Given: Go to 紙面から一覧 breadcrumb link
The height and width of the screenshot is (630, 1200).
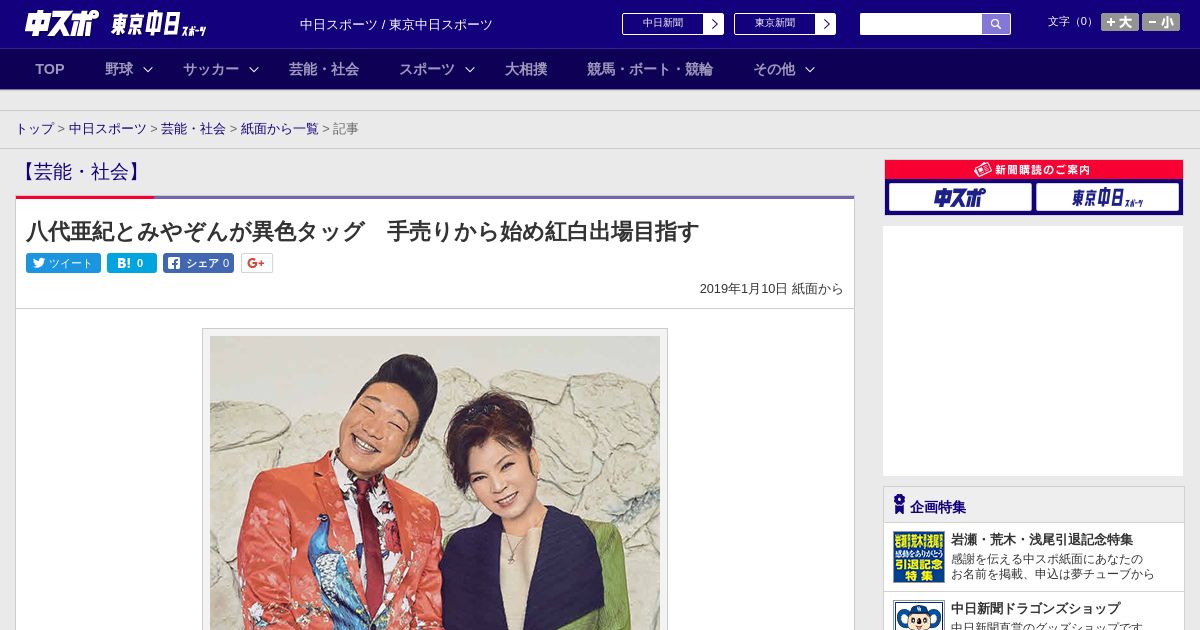Looking at the screenshot, I should point(280,129).
